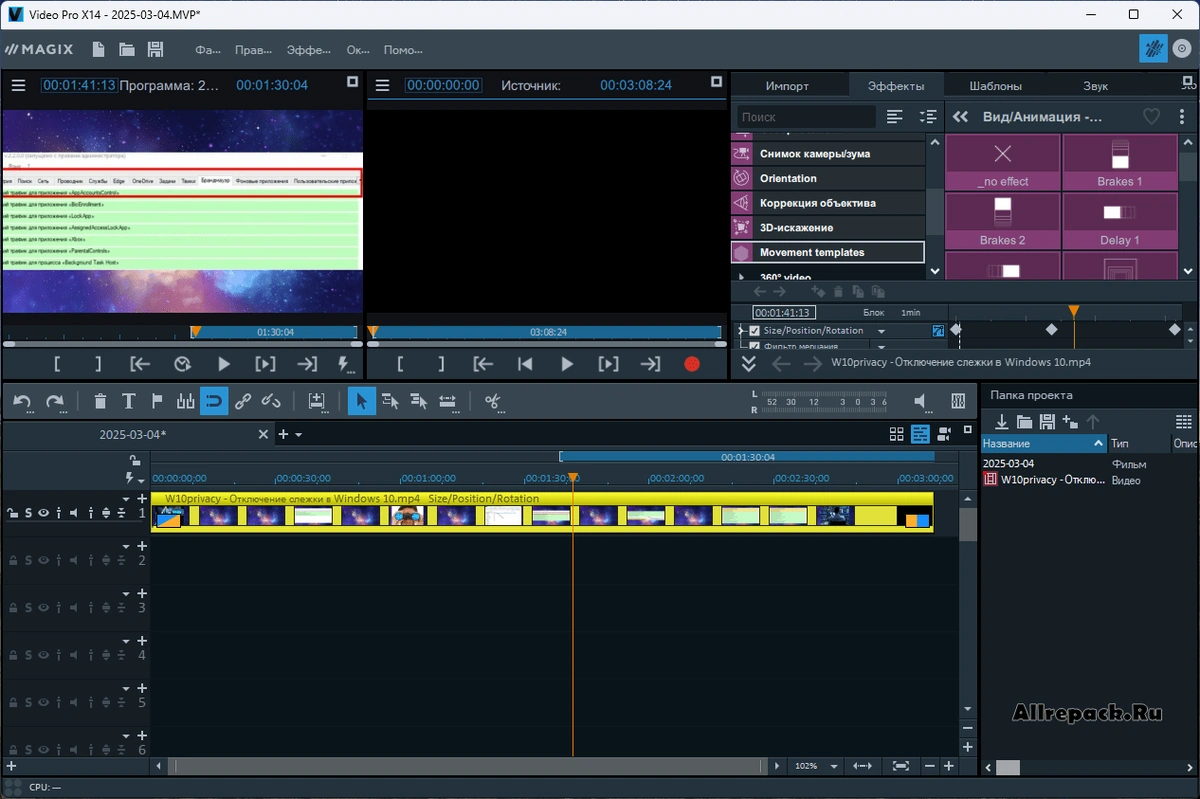Toggle lock on track 1
Screen dimensions: 1200x799
pyautogui.click(x=13, y=513)
